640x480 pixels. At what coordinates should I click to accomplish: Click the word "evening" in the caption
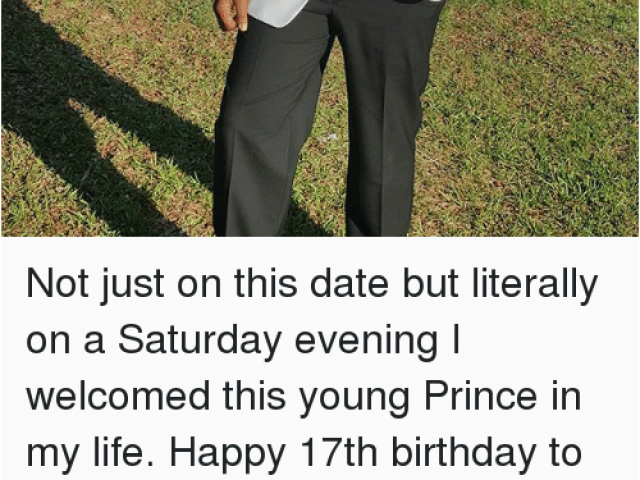click(x=366, y=342)
